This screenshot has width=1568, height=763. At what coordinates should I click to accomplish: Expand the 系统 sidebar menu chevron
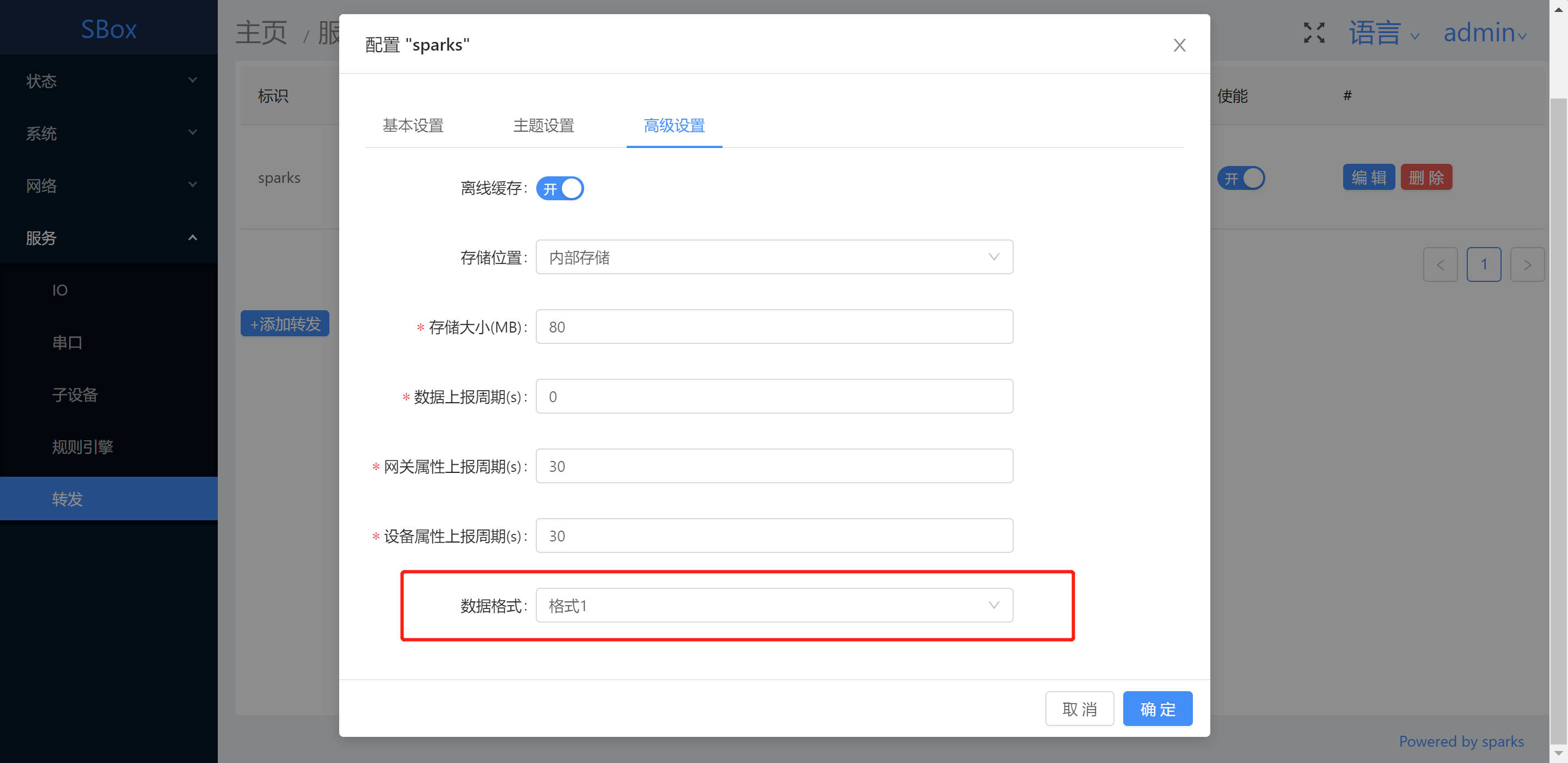click(192, 133)
